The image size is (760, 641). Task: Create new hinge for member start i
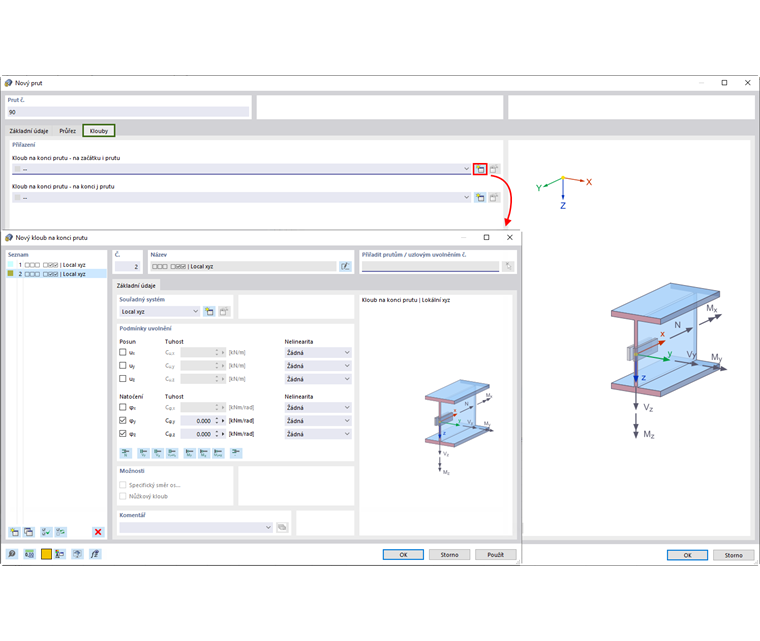tap(480, 169)
